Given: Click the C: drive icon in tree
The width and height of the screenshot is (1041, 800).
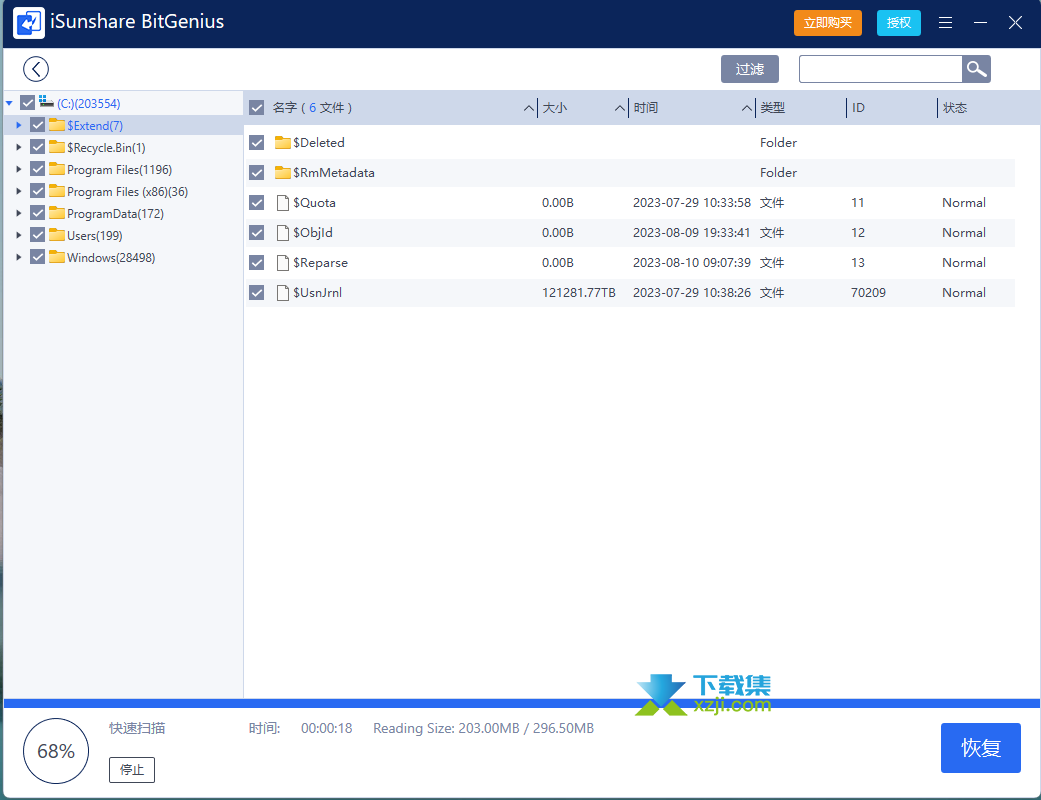Looking at the screenshot, I should tap(46, 103).
